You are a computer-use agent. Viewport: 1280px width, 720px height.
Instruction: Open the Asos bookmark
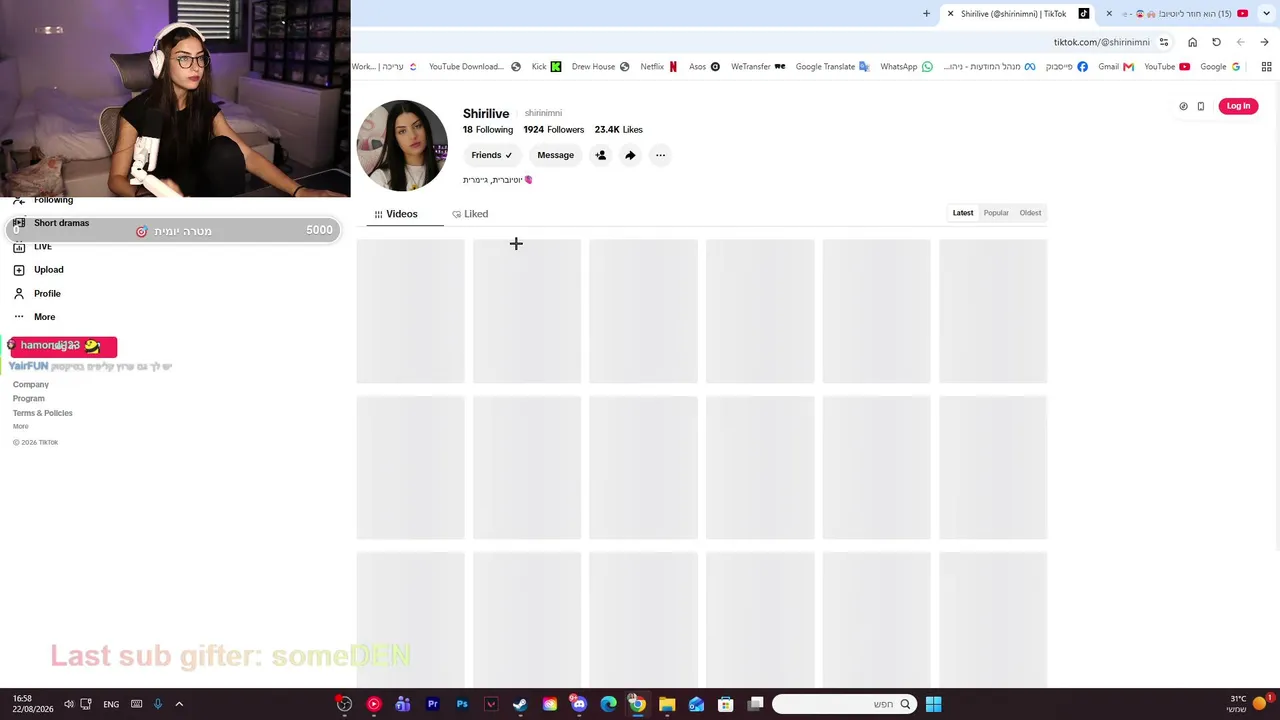[x=704, y=67]
